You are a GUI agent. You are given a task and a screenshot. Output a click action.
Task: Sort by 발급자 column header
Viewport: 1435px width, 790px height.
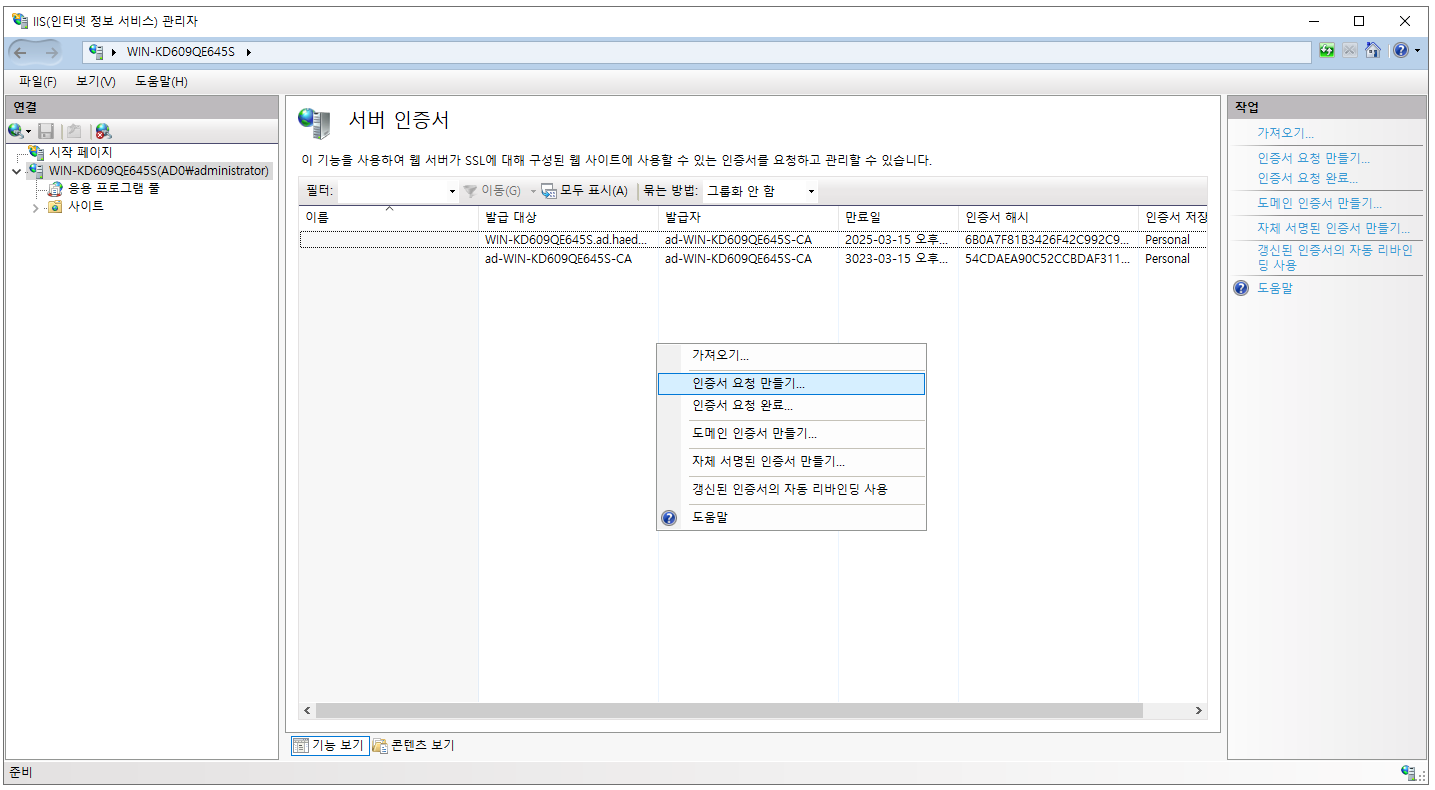[748, 217]
